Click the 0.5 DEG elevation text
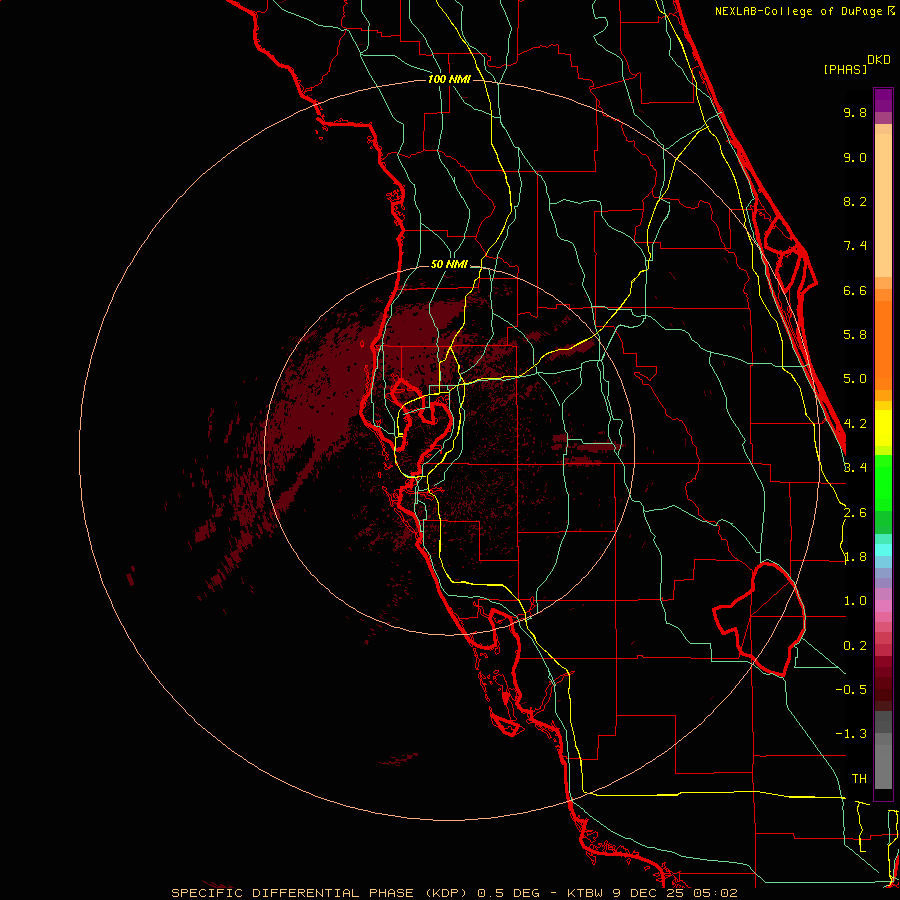Viewport: 900px width, 900px height. tap(509, 893)
